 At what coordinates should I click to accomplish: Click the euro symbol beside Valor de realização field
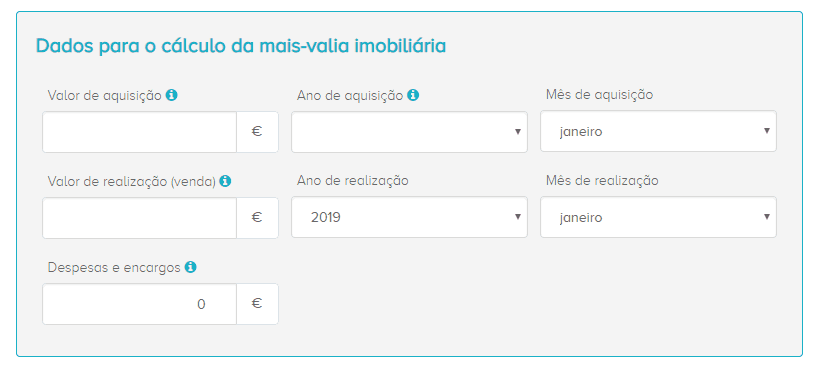(257, 218)
